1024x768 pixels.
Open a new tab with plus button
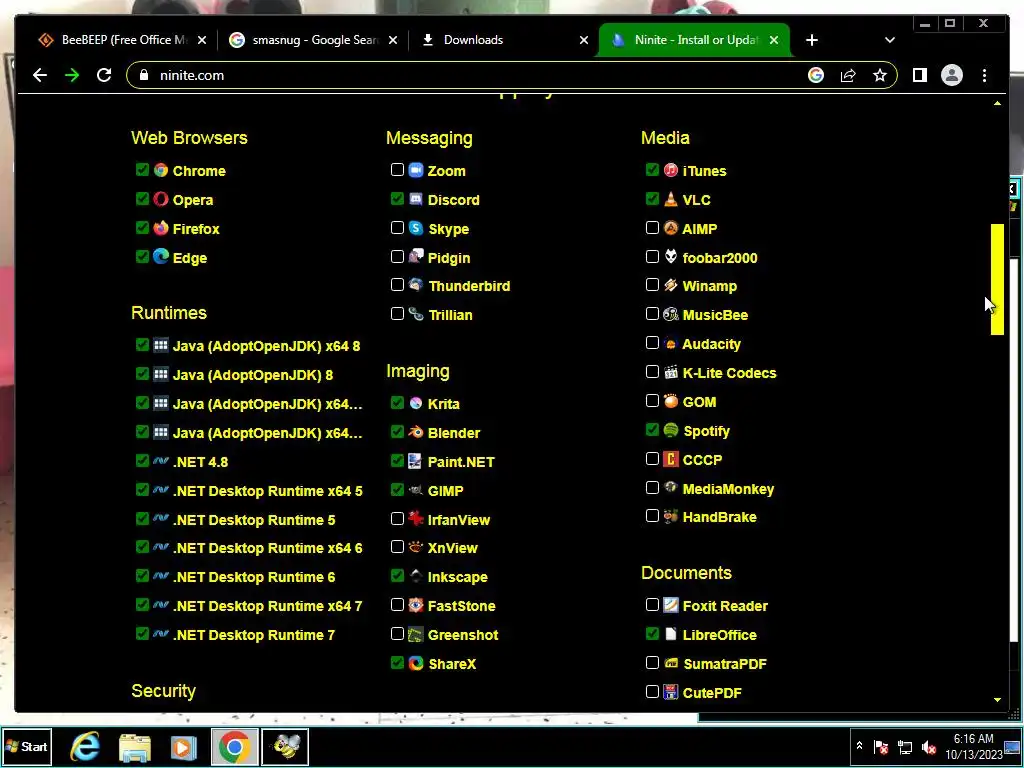click(812, 40)
